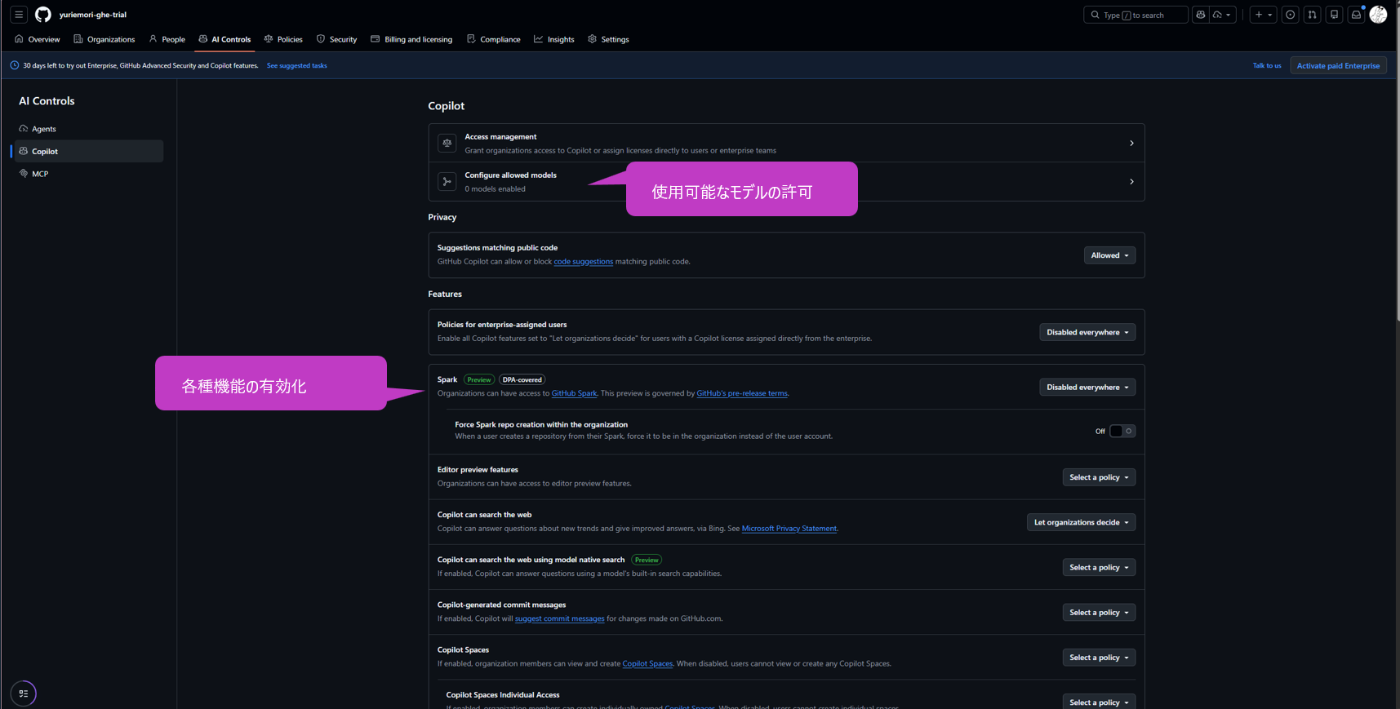
Task: Click the clock icon in trial banner
Action: pos(14,65)
